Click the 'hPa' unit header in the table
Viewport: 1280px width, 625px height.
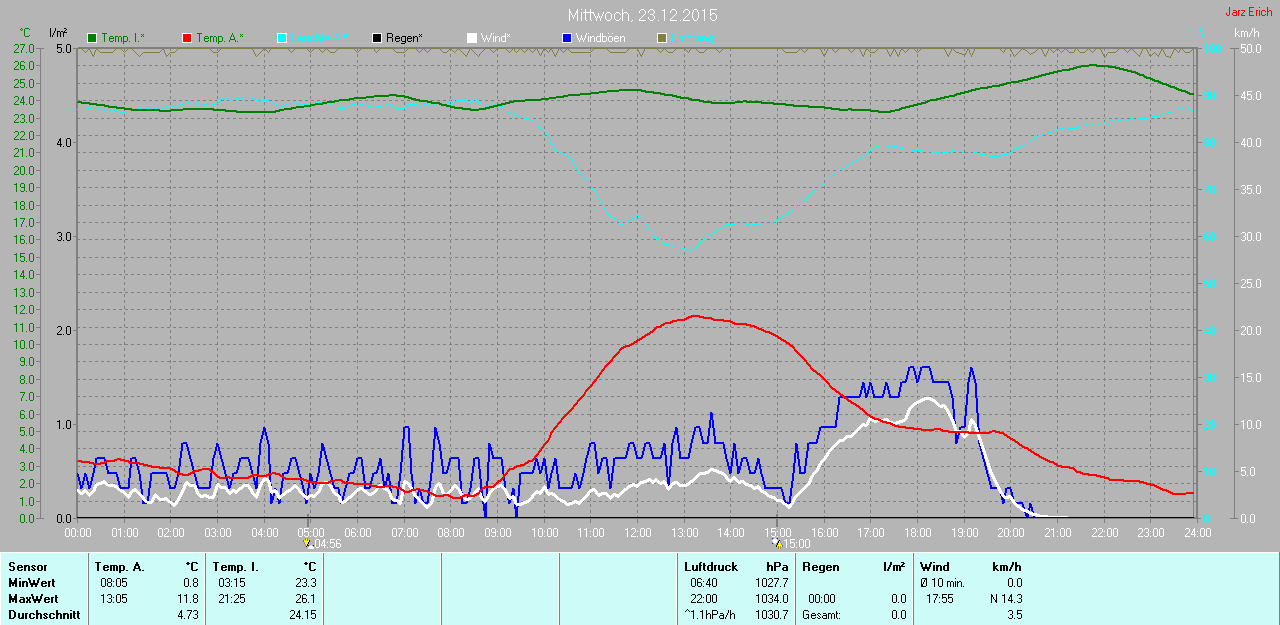coord(776,567)
